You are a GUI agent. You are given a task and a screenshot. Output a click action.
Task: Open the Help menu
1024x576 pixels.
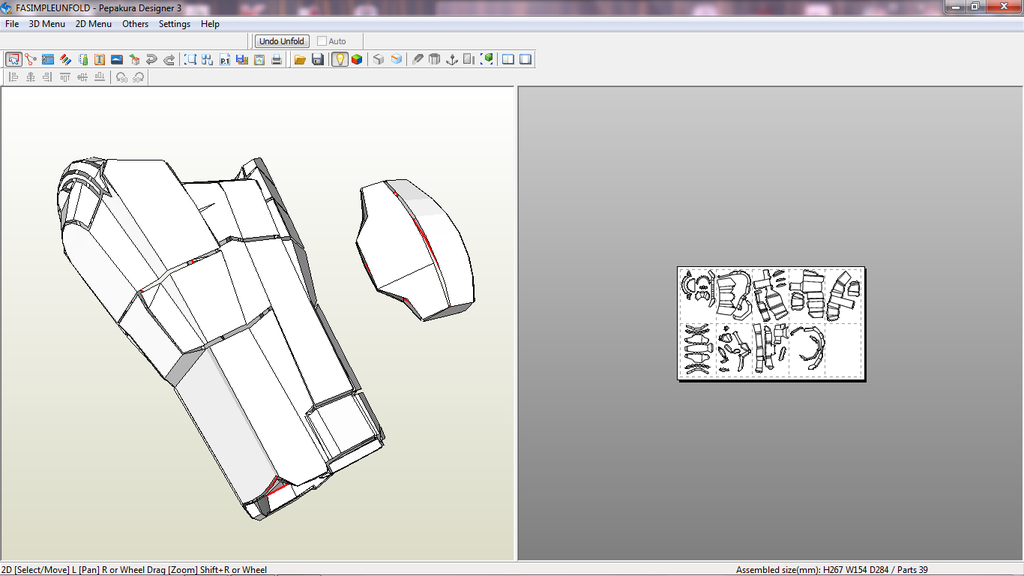210,24
